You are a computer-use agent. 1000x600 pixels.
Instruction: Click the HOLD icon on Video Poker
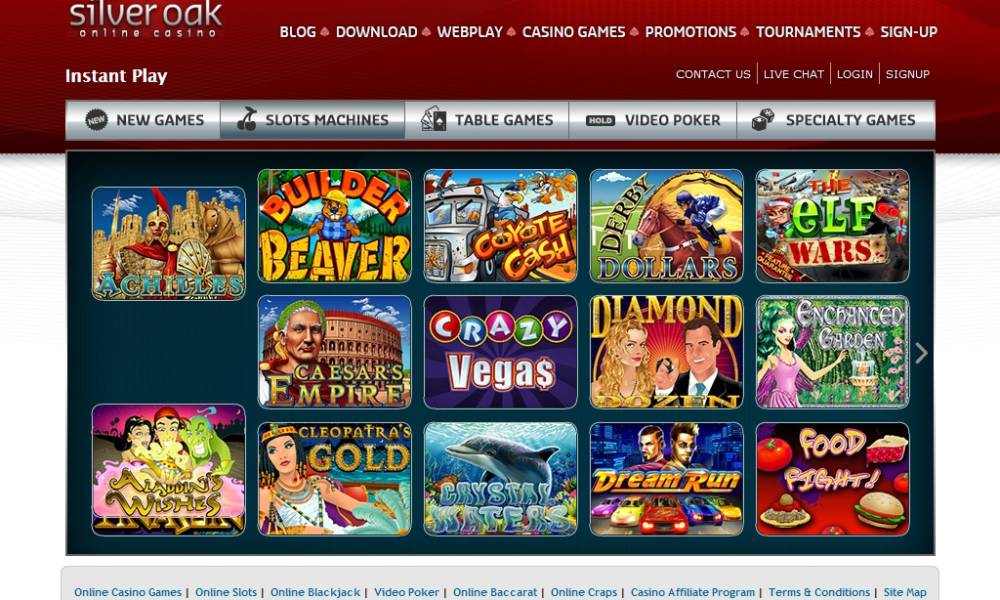point(600,120)
